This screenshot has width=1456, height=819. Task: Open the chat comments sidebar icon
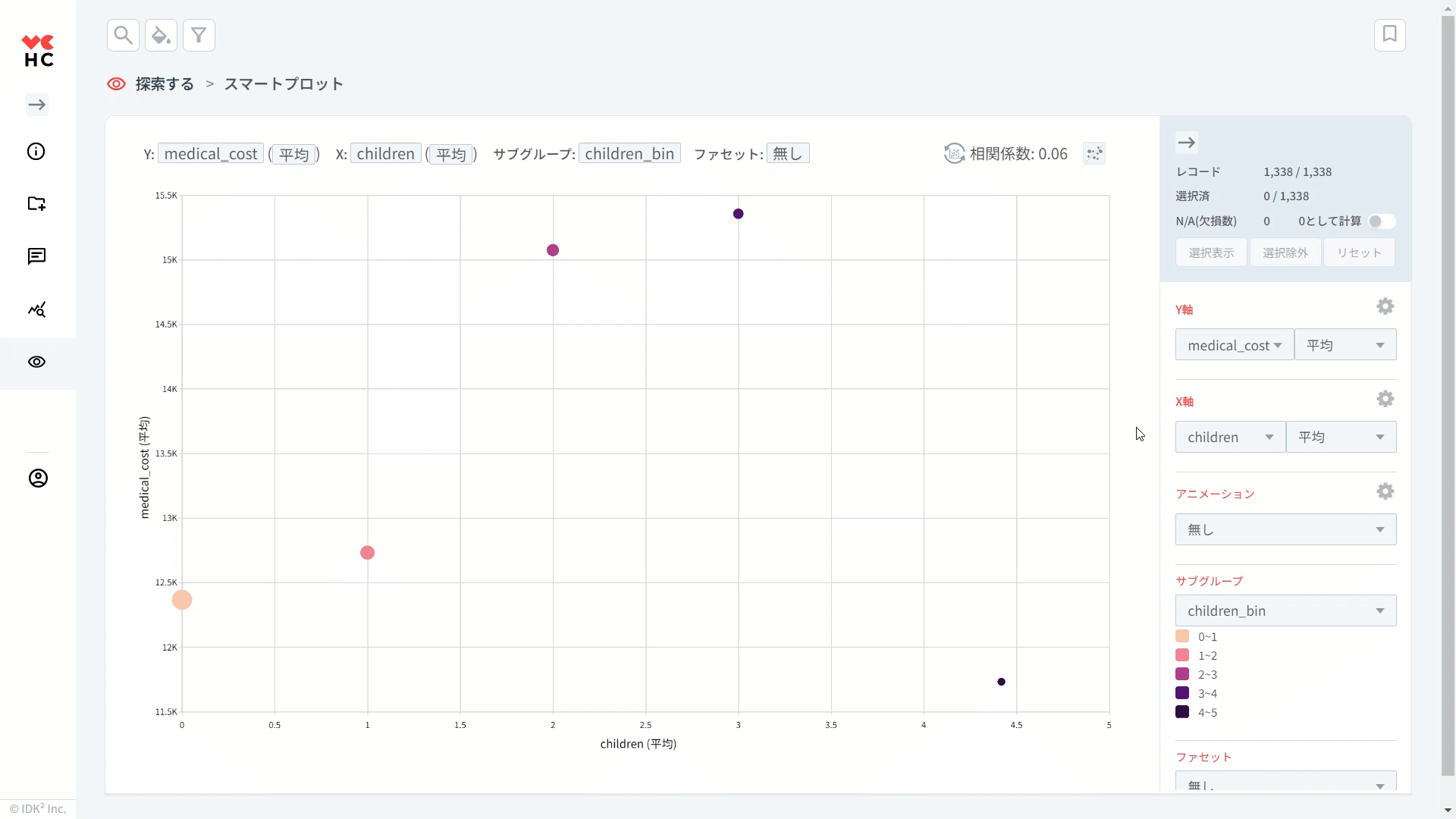[36, 256]
